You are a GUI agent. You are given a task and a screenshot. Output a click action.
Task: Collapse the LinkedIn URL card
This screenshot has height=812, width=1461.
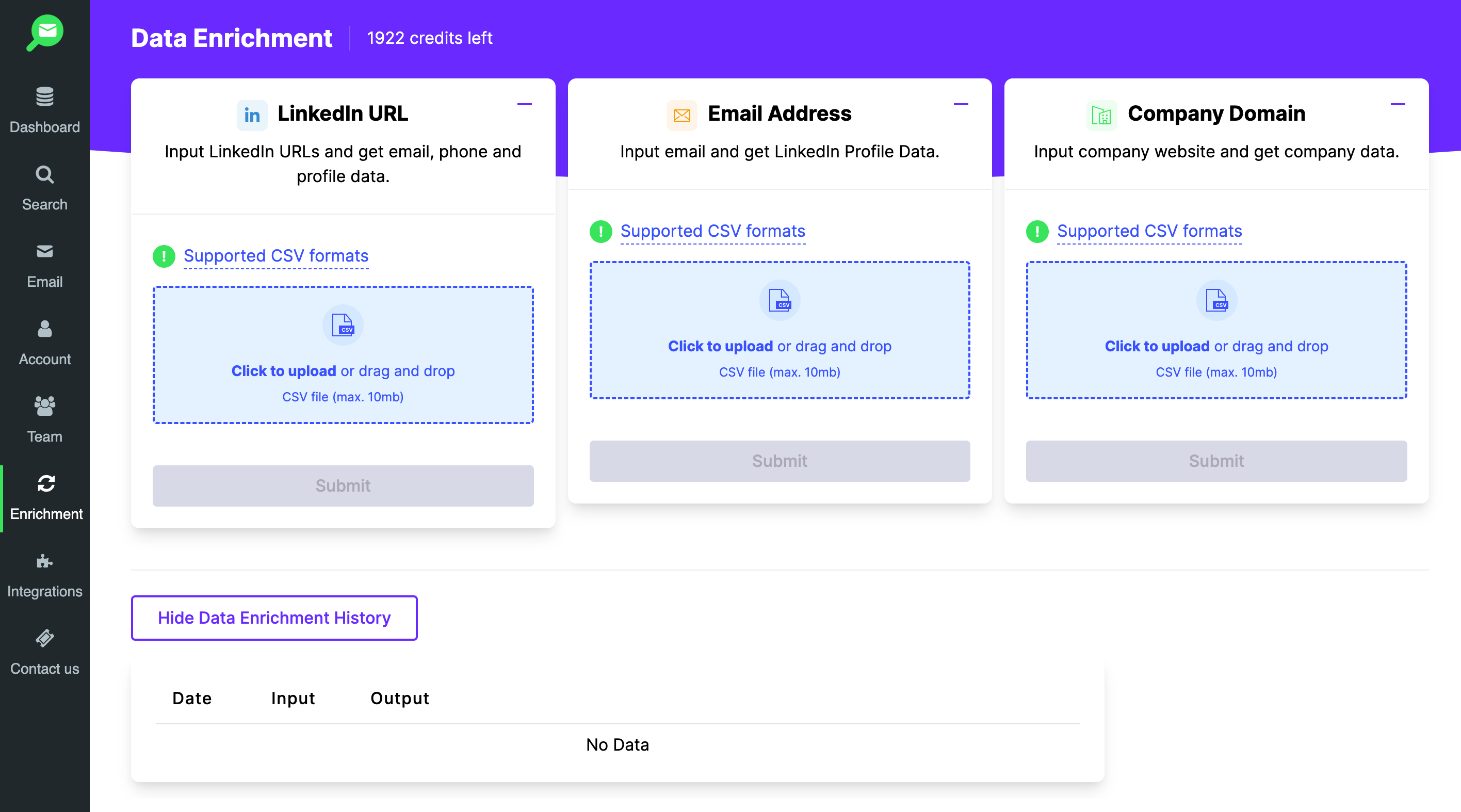tap(524, 104)
